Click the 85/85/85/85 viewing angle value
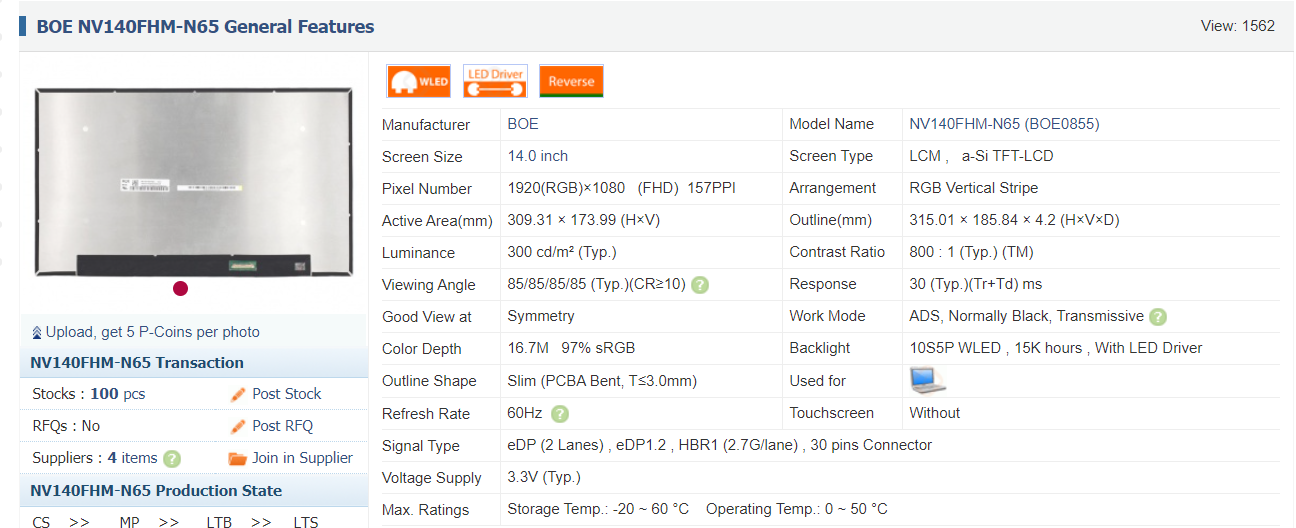The width and height of the screenshot is (1296, 528). coord(597,284)
